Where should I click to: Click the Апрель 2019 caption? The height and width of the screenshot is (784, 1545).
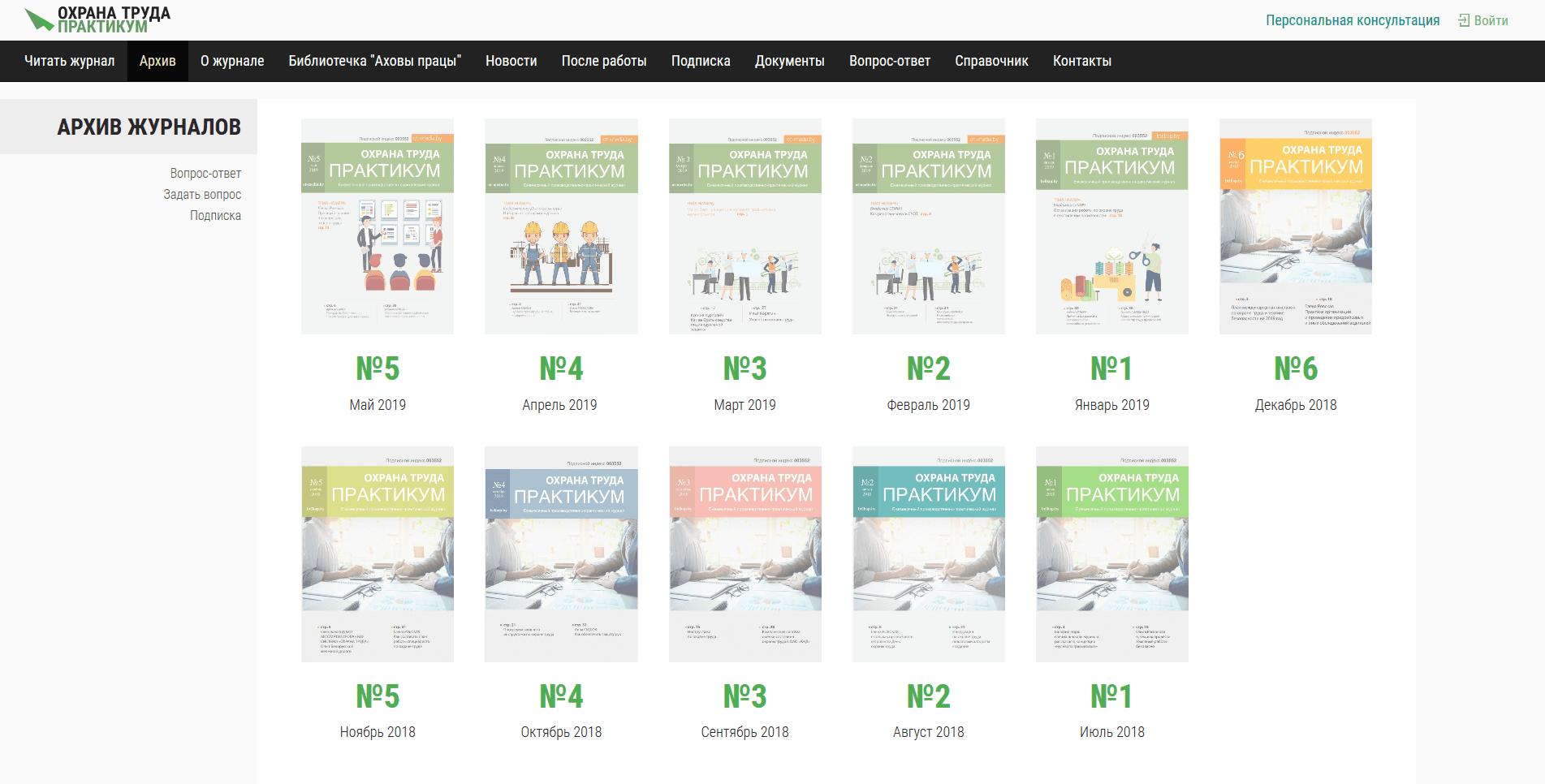coord(559,405)
